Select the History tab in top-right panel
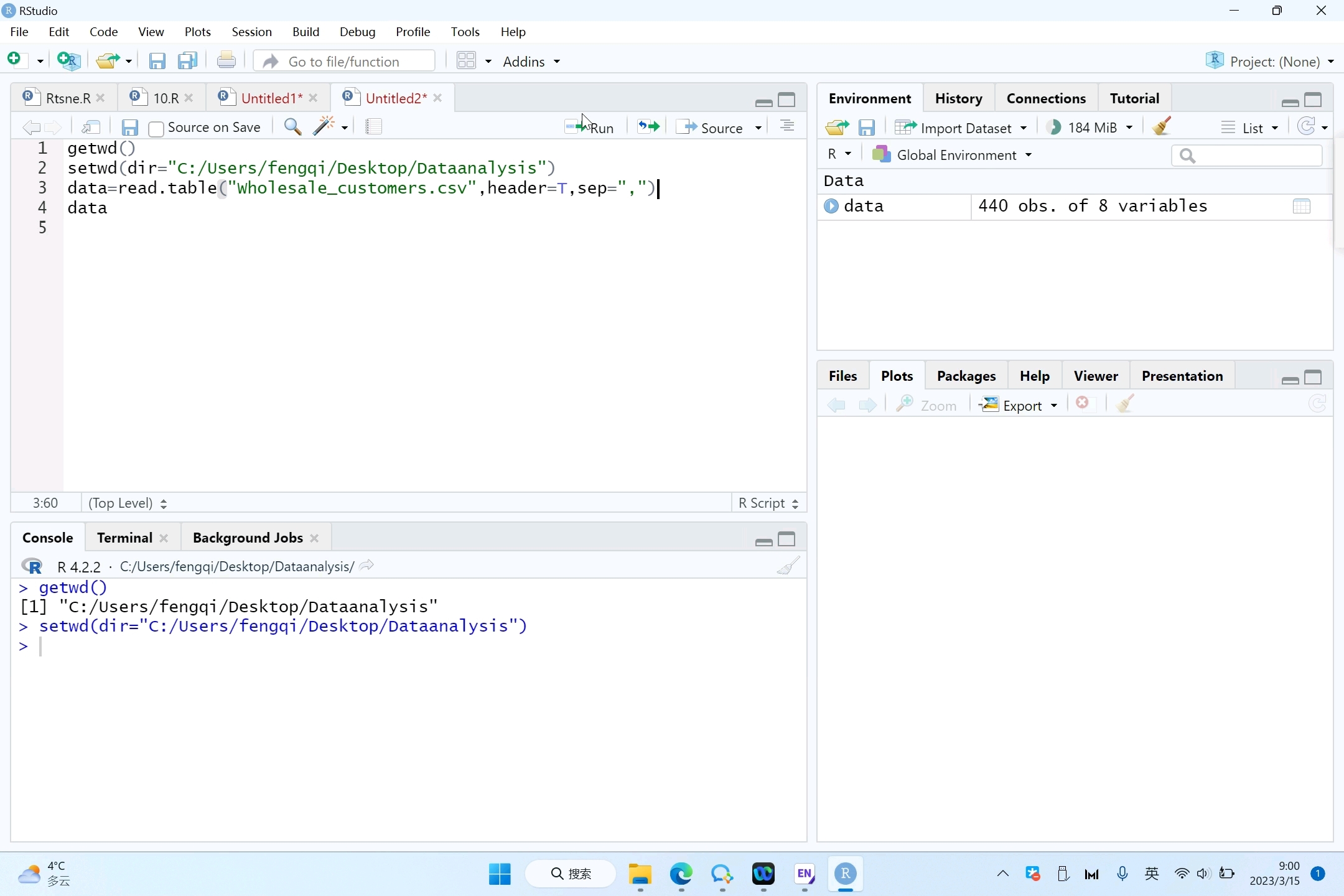Image resolution: width=1344 pixels, height=896 pixels. [x=958, y=98]
